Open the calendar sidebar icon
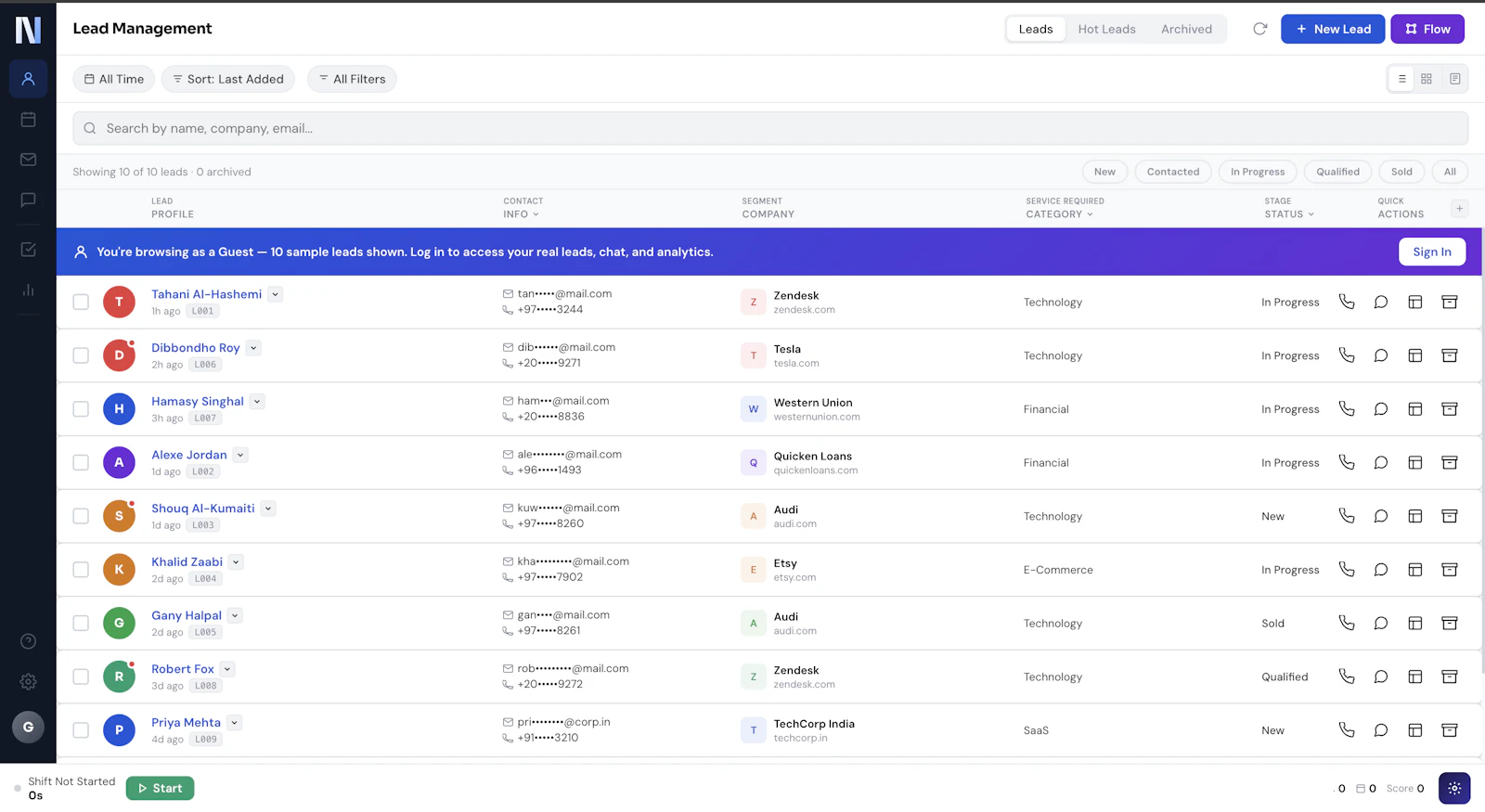The image size is (1485, 812). pos(28,119)
